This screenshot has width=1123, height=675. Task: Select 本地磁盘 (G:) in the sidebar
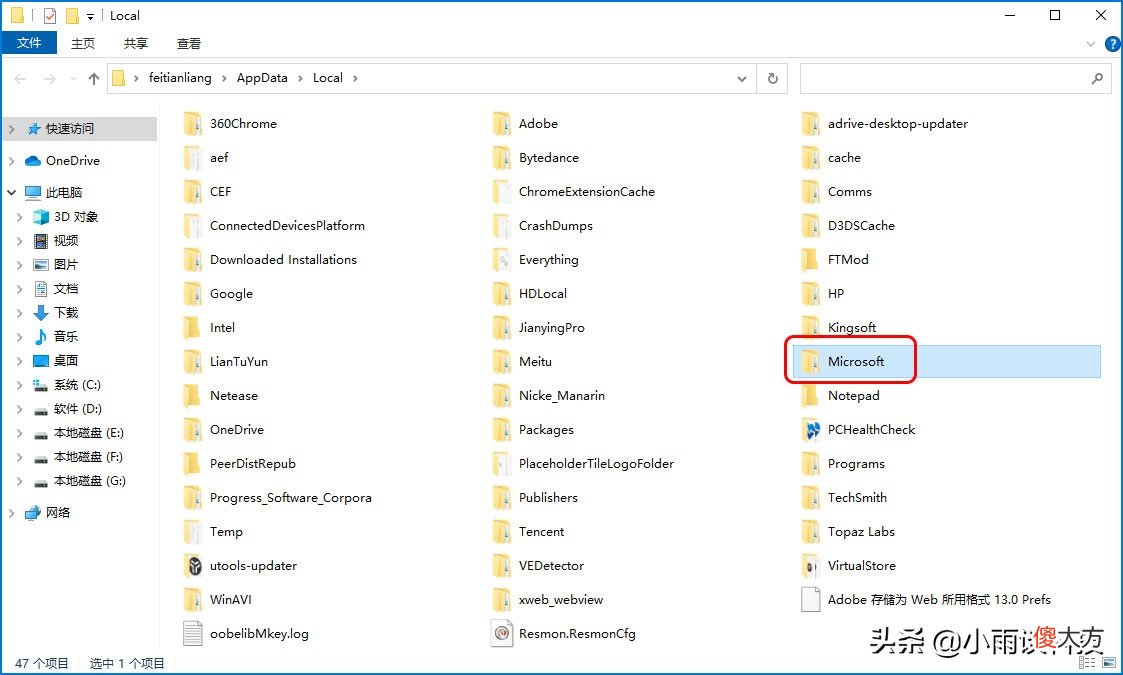tap(90, 481)
